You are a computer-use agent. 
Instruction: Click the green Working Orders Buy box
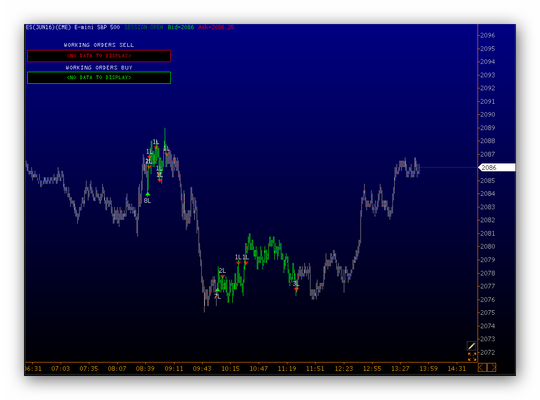pyautogui.click(x=99, y=78)
